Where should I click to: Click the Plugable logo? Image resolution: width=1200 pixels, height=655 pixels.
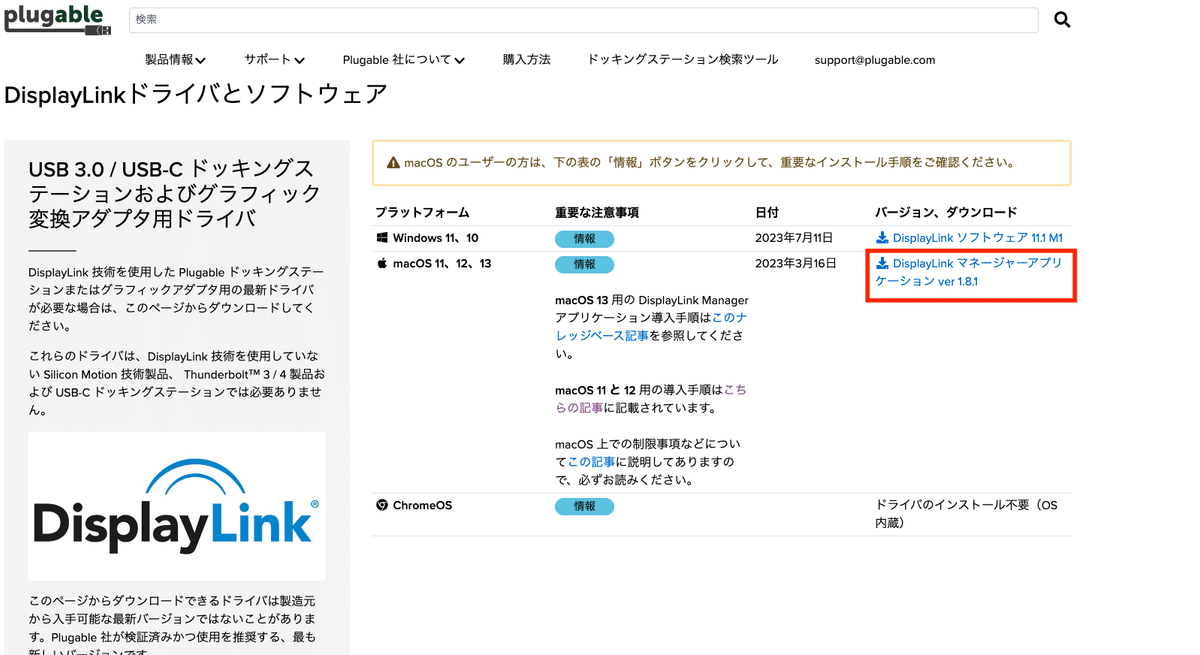tap(57, 20)
